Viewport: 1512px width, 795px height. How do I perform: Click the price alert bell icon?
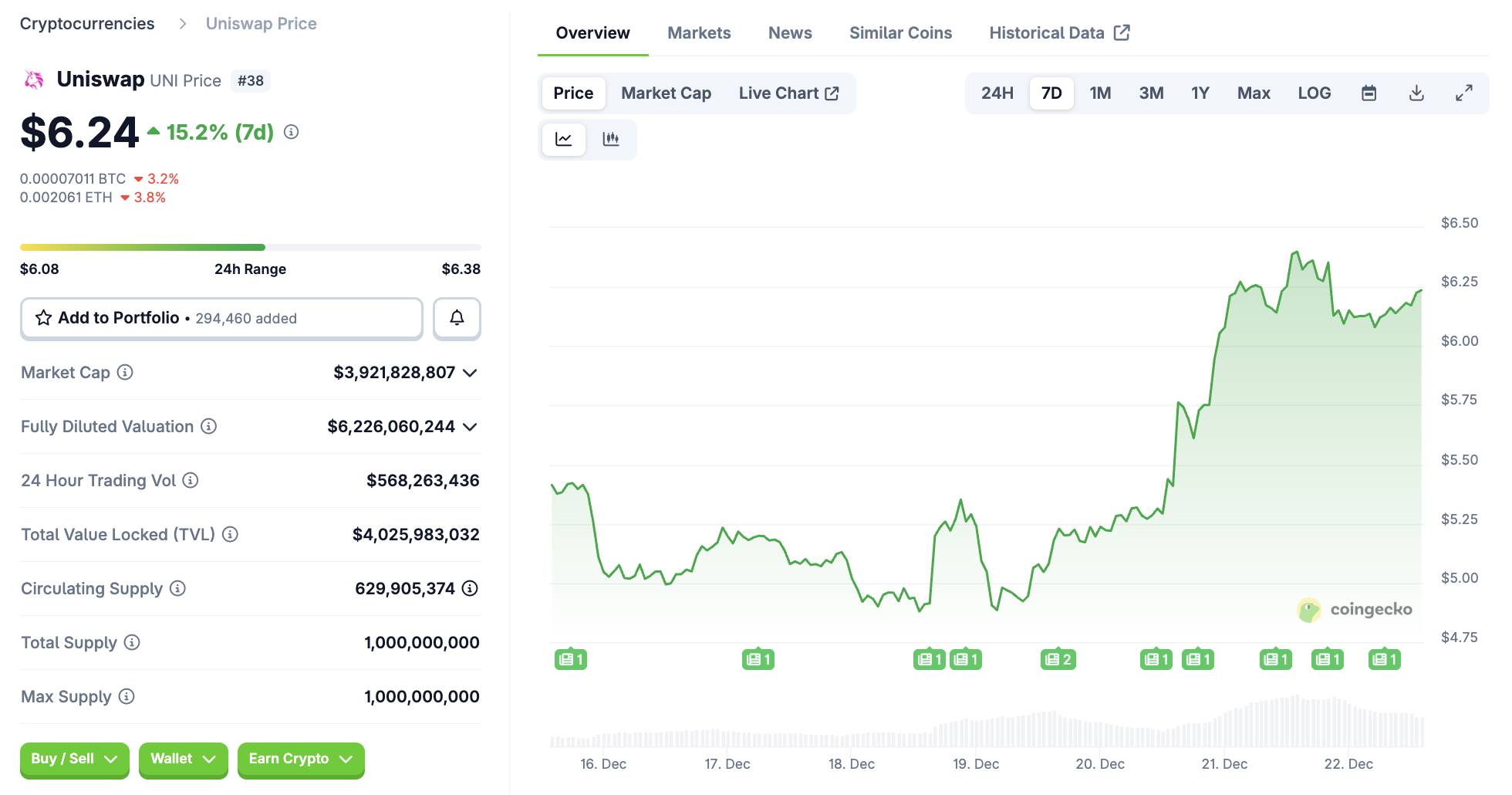457,318
